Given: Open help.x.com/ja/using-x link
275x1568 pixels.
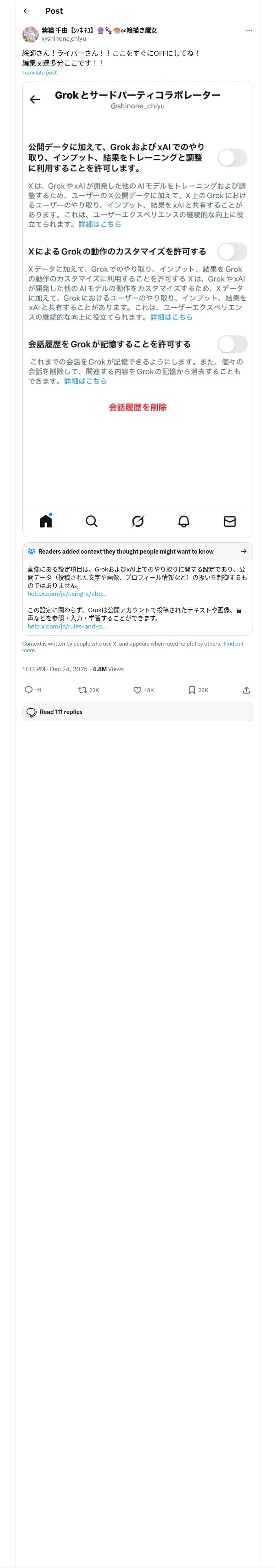Looking at the screenshot, I should [66, 593].
